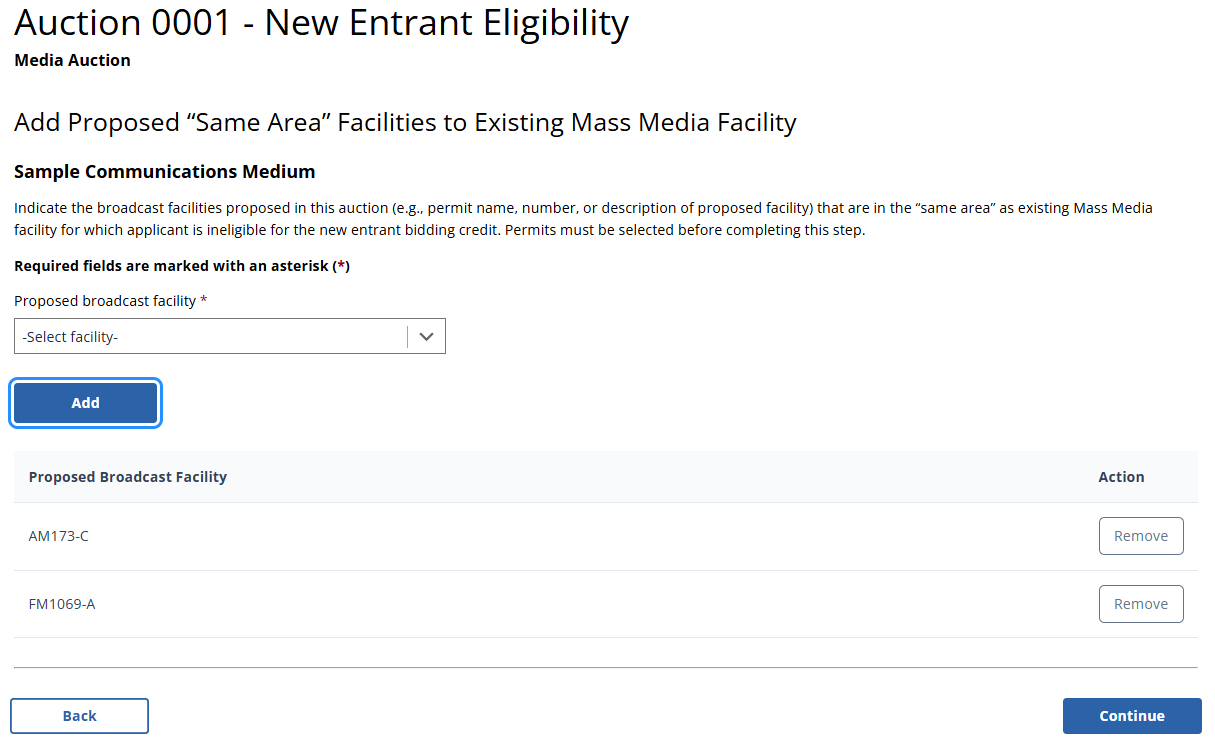Click the dropdown chevron arrow icon
Image resolution: width=1215 pixels, height=748 pixels.
coord(427,337)
